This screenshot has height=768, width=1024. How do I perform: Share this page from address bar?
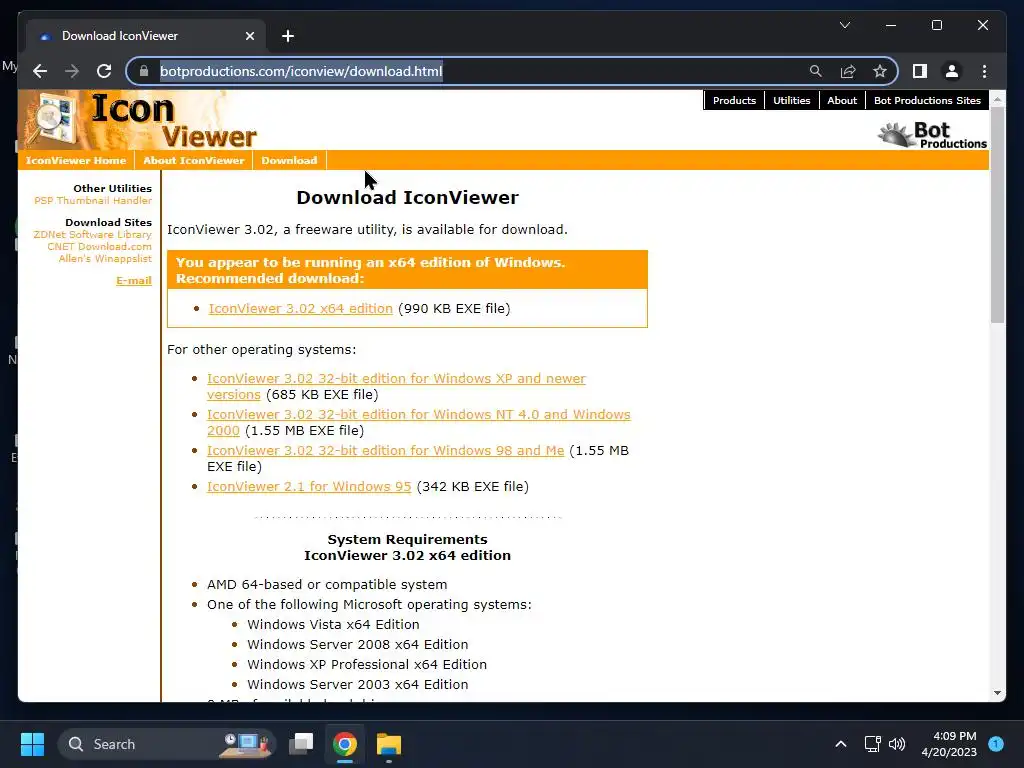(848, 71)
